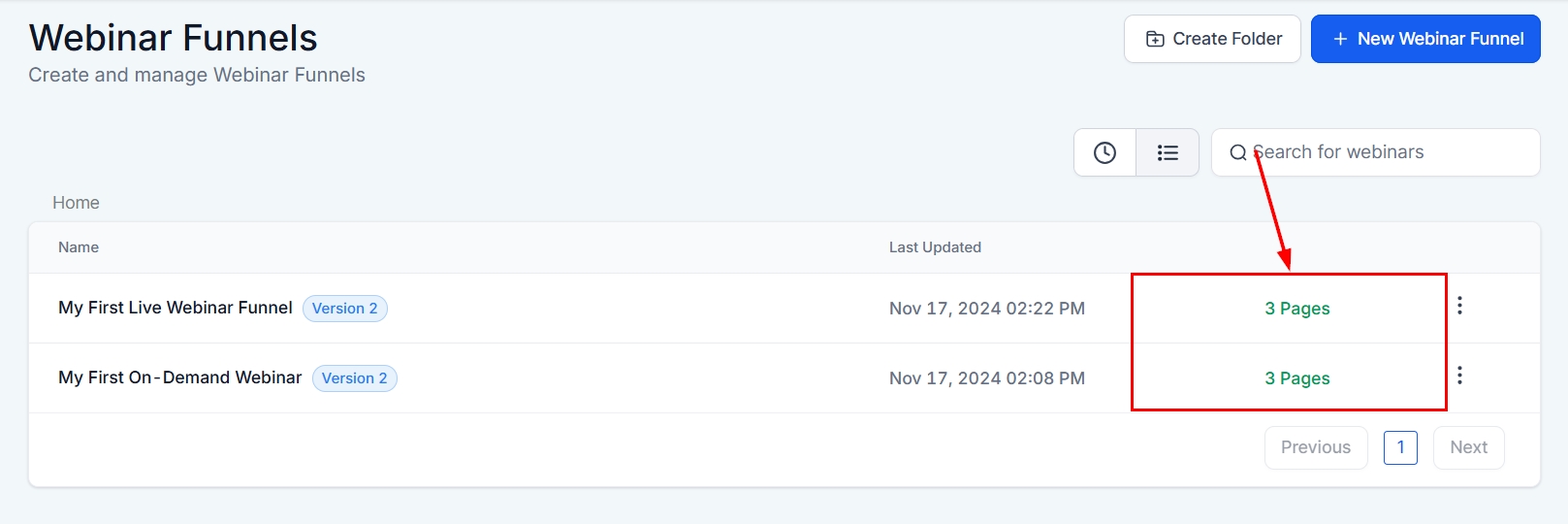
Task: Open My First Live Webinar Funnel
Action: tap(176, 308)
